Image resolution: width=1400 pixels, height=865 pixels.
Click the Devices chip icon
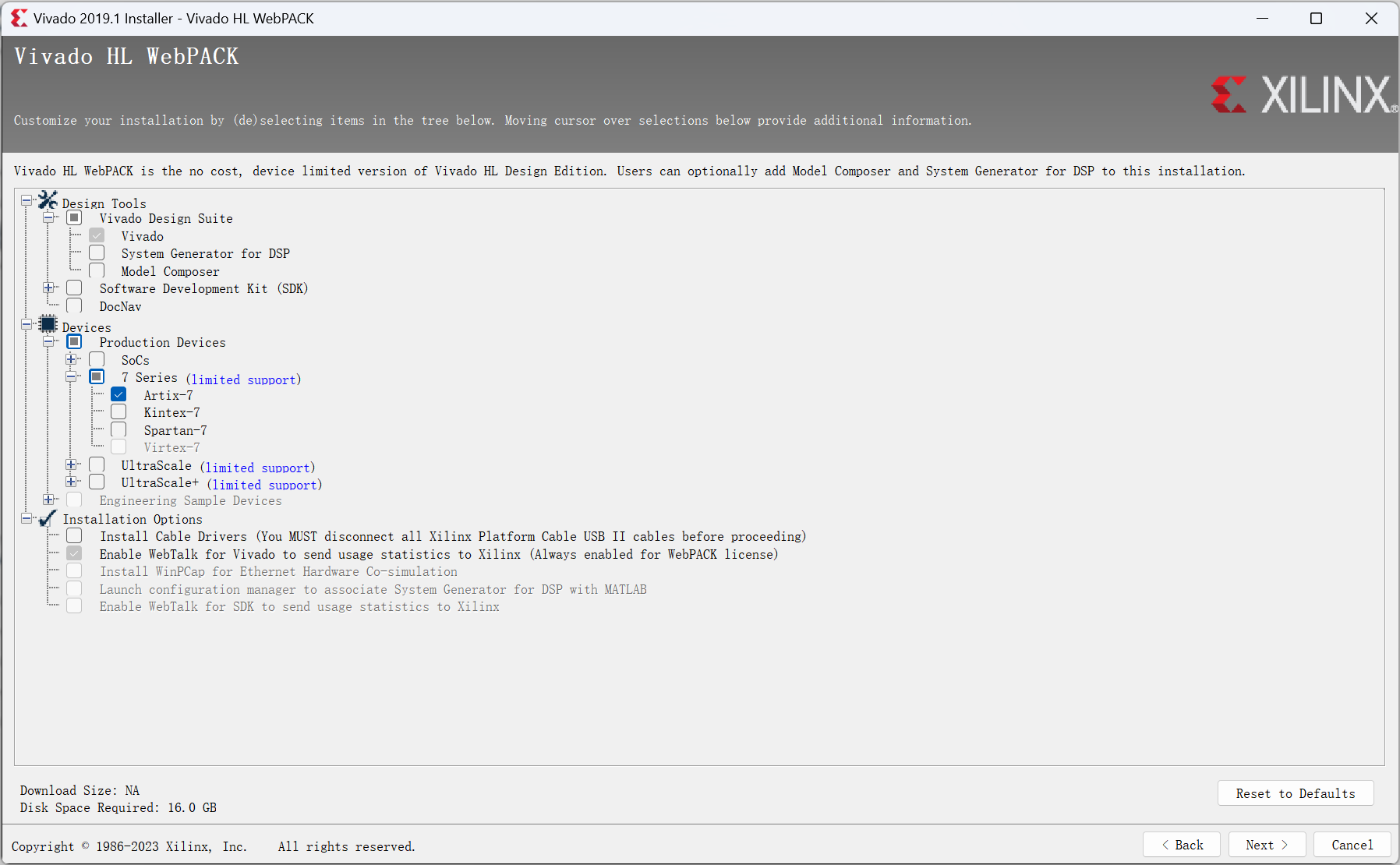click(x=48, y=324)
